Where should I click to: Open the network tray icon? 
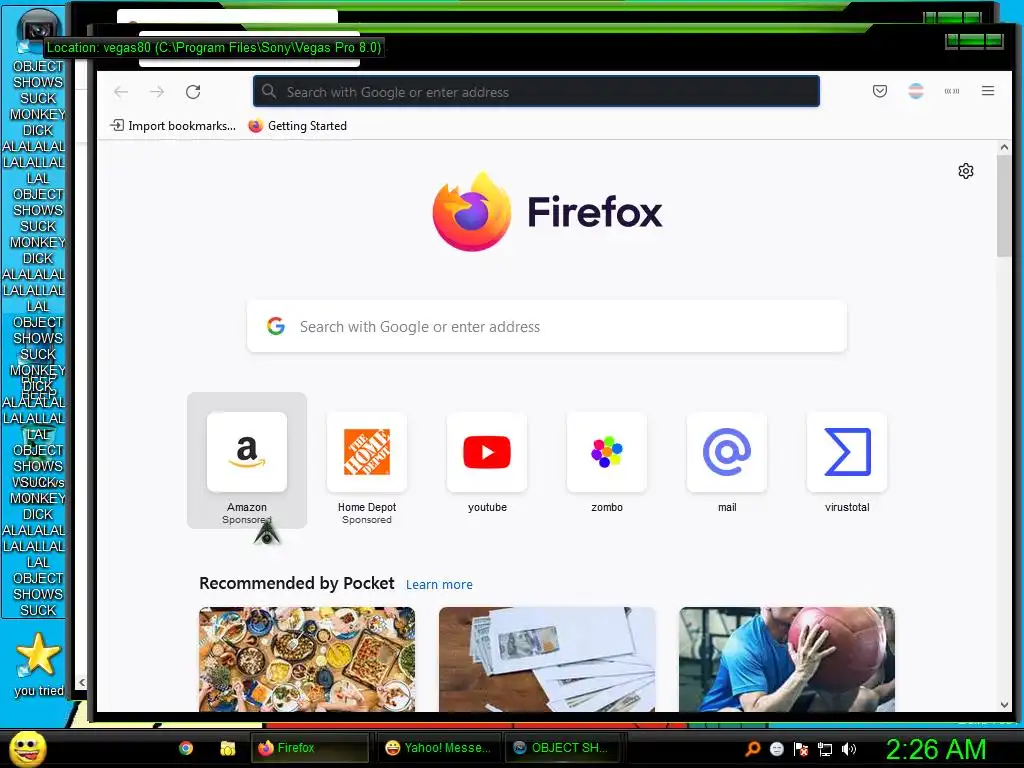[825, 748]
